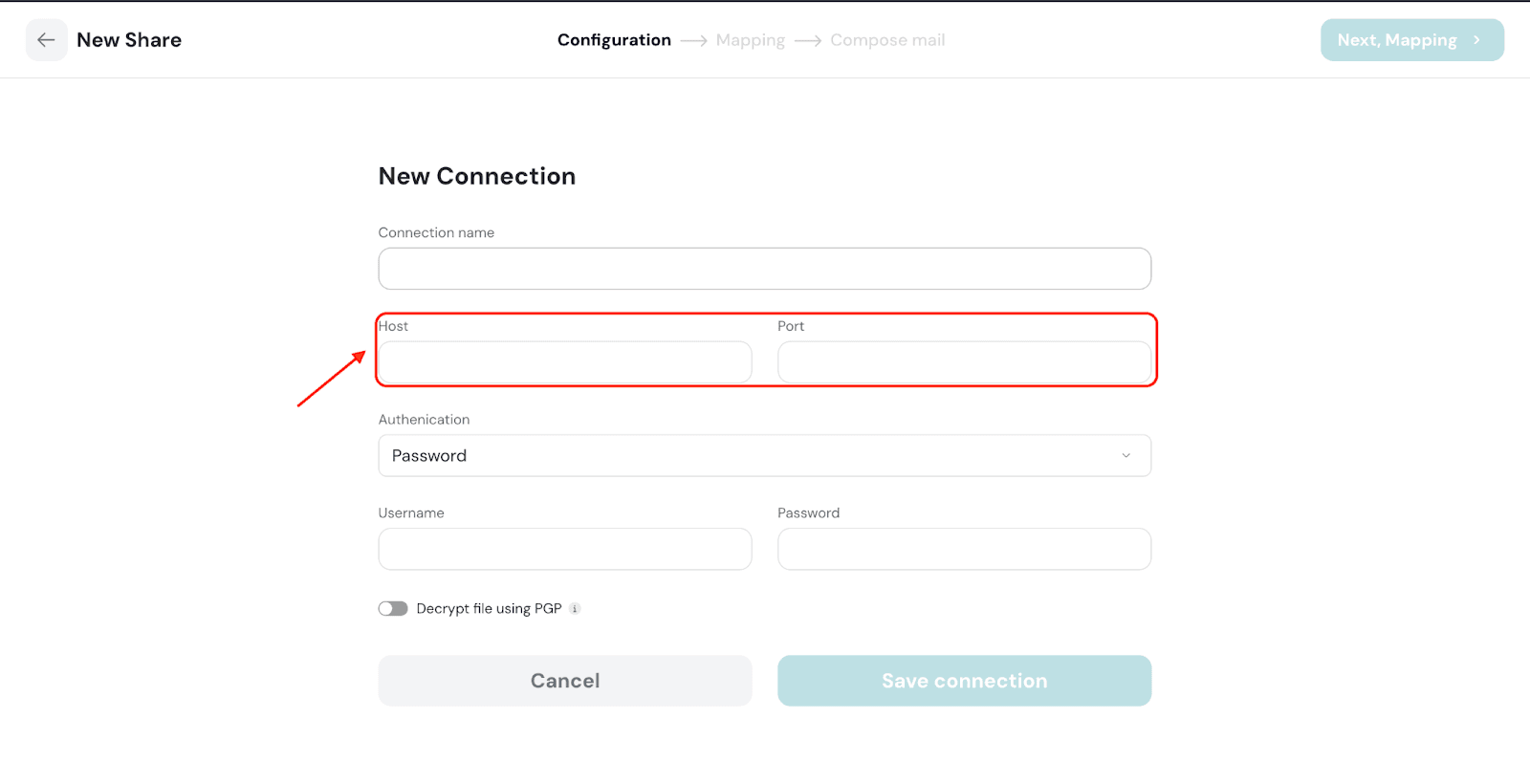The image size is (1530, 784).
Task: Switch to the Mapping step
Action: 750,40
